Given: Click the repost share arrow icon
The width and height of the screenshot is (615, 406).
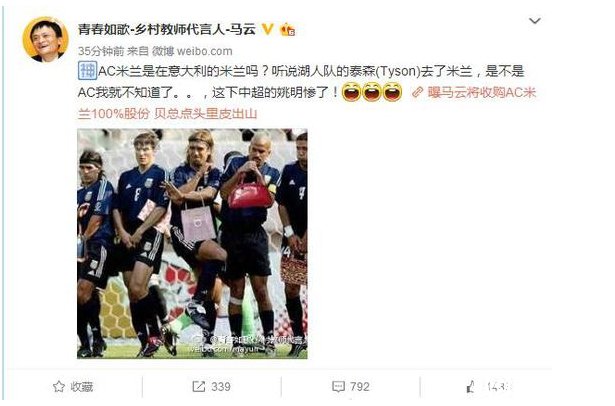Looking at the screenshot, I should [198, 387].
